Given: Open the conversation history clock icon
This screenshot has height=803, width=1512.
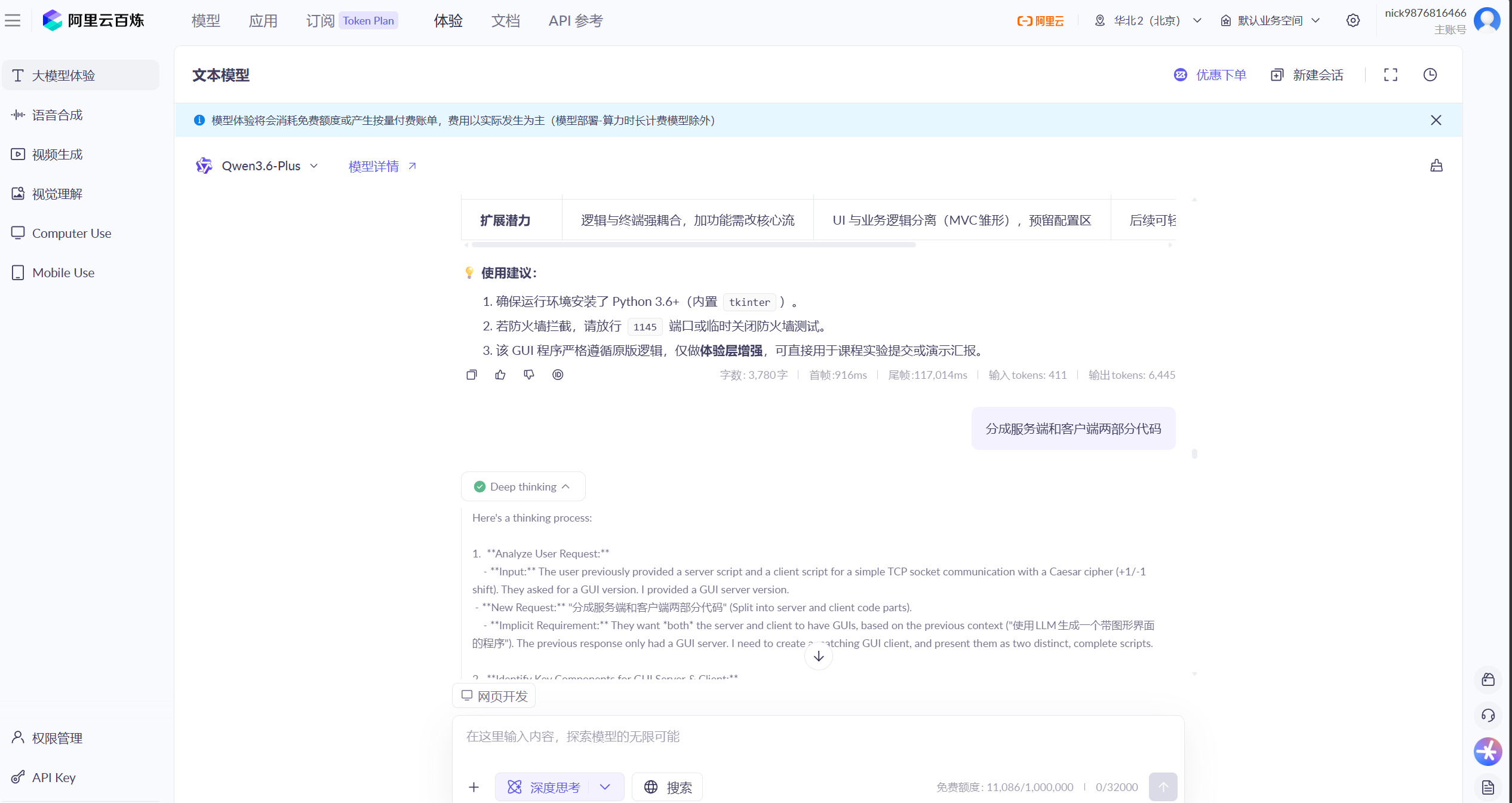Looking at the screenshot, I should tap(1430, 75).
